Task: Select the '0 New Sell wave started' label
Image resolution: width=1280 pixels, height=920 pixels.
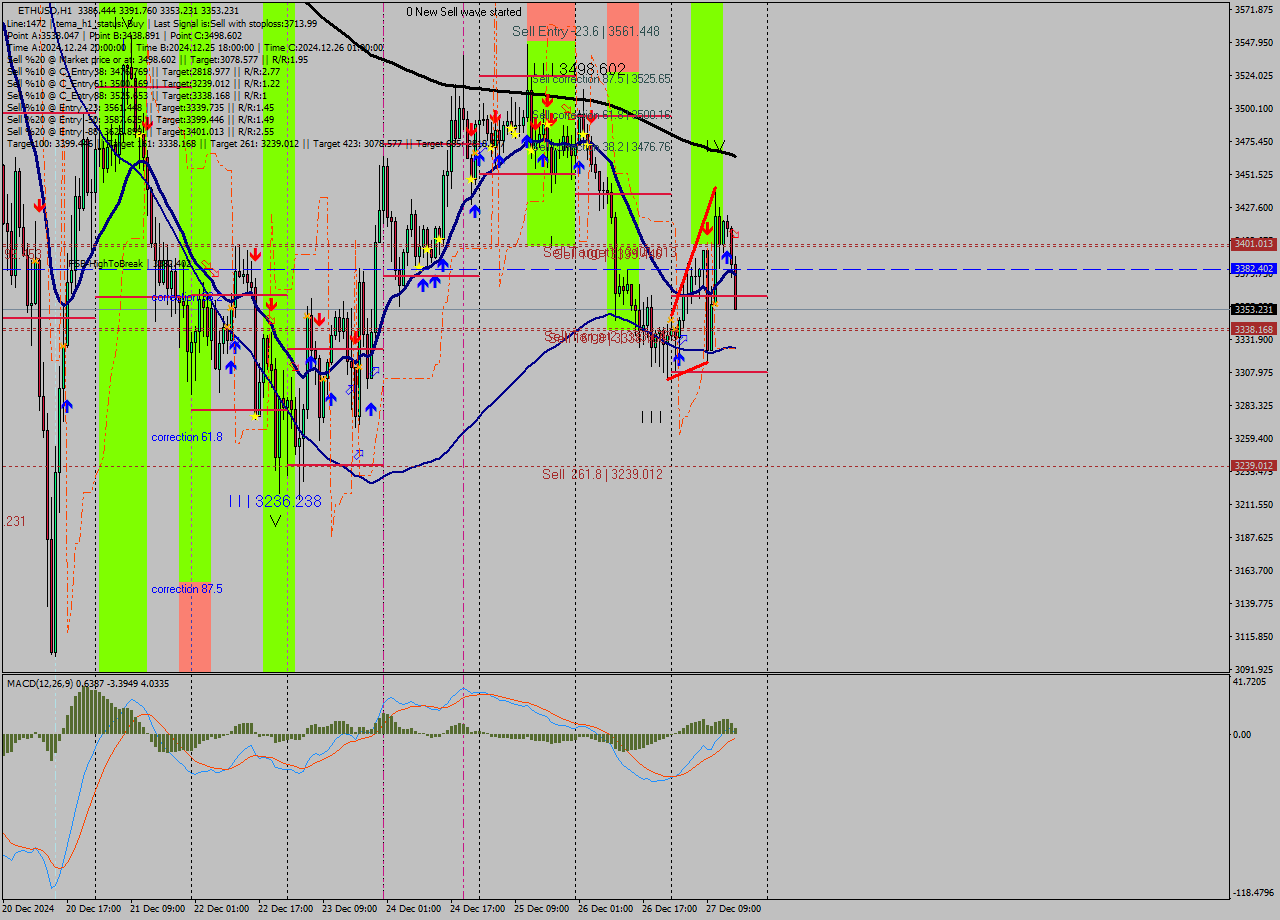Action: coord(464,12)
